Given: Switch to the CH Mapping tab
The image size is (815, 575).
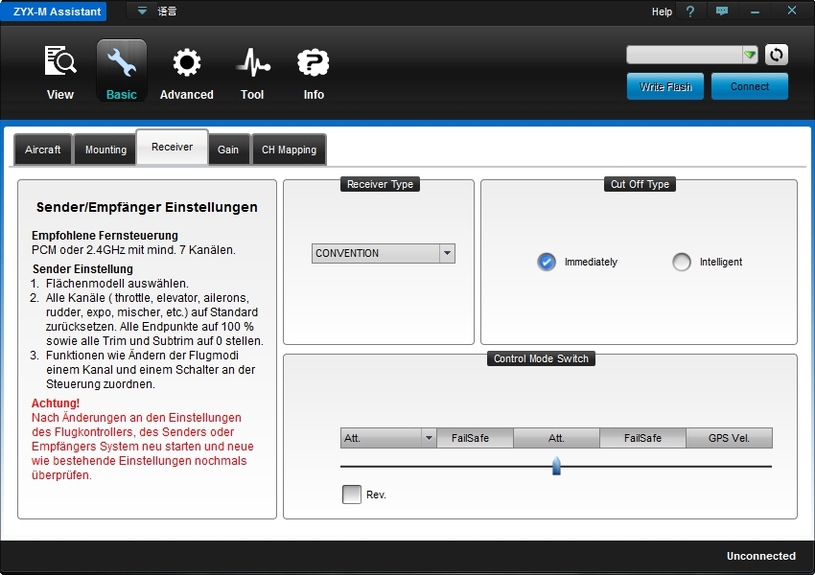Looking at the screenshot, I should (x=289, y=150).
